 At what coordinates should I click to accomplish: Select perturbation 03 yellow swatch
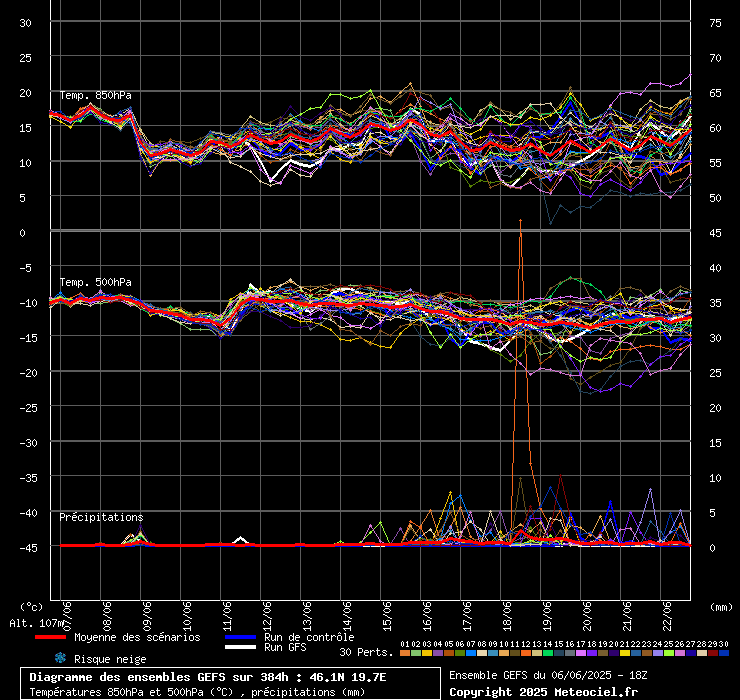click(427, 653)
